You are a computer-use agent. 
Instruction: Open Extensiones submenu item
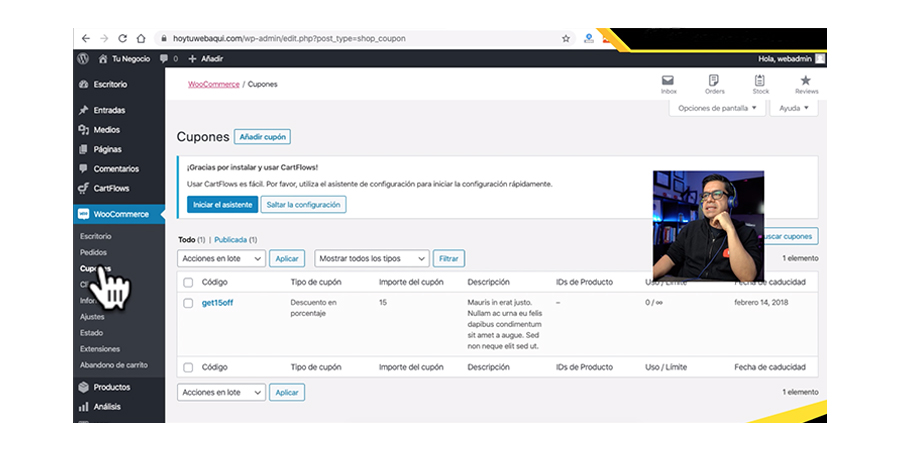(x=100, y=349)
